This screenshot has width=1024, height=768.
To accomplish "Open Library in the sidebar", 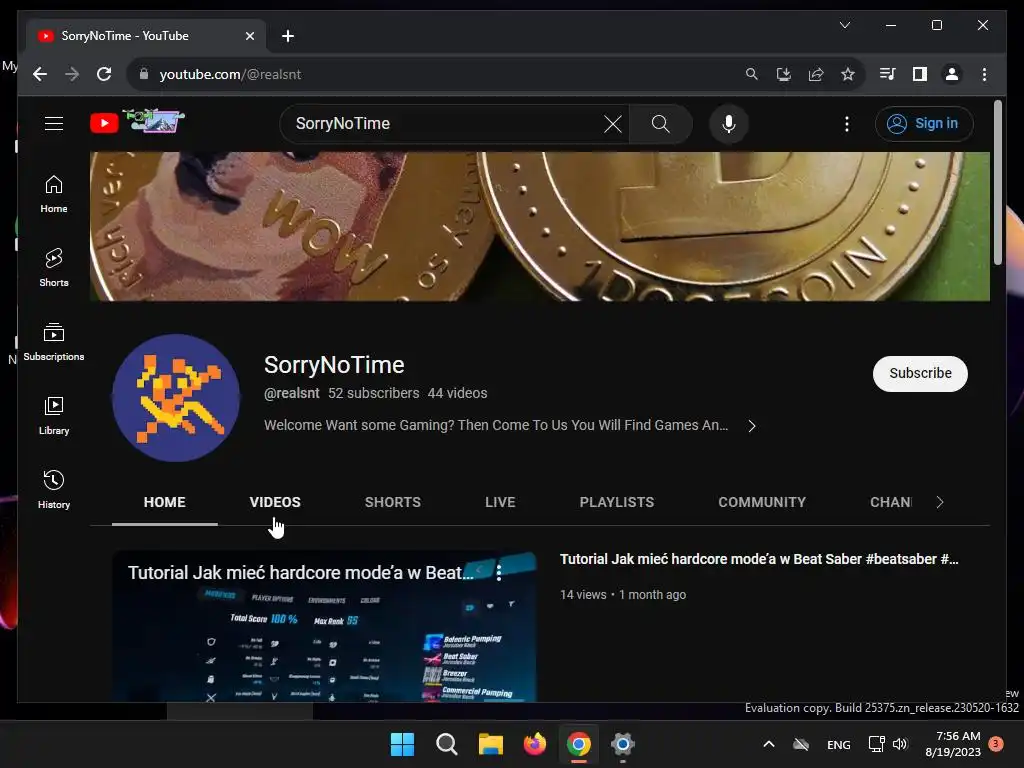I will point(54,415).
